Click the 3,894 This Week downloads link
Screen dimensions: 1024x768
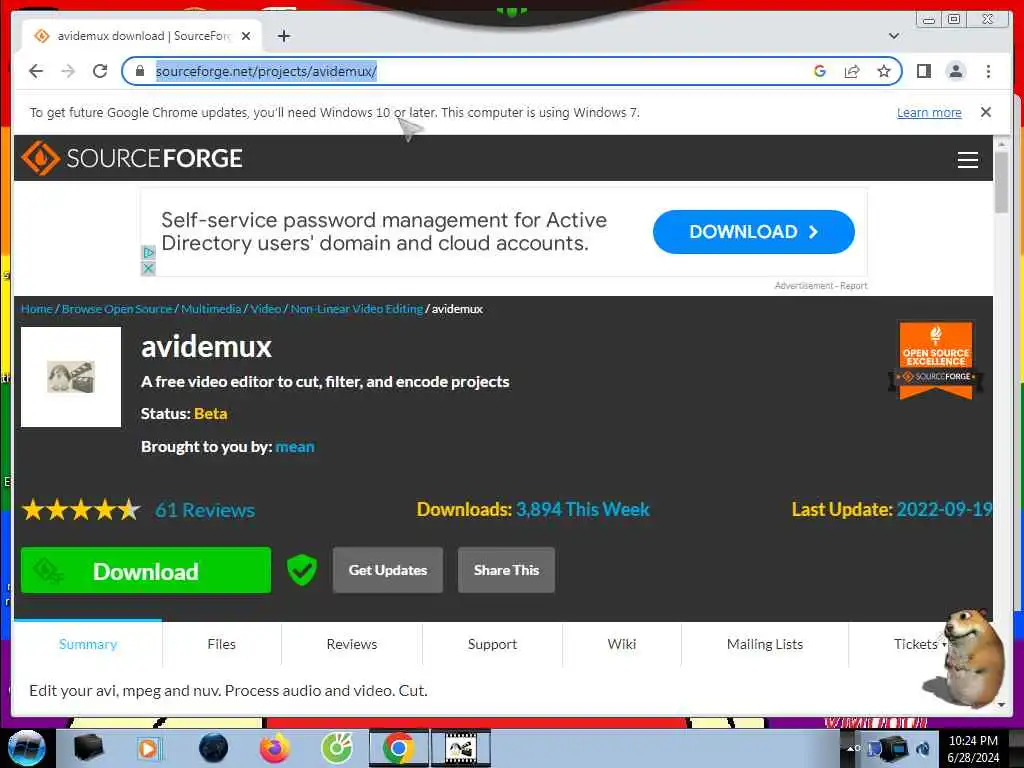(583, 509)
